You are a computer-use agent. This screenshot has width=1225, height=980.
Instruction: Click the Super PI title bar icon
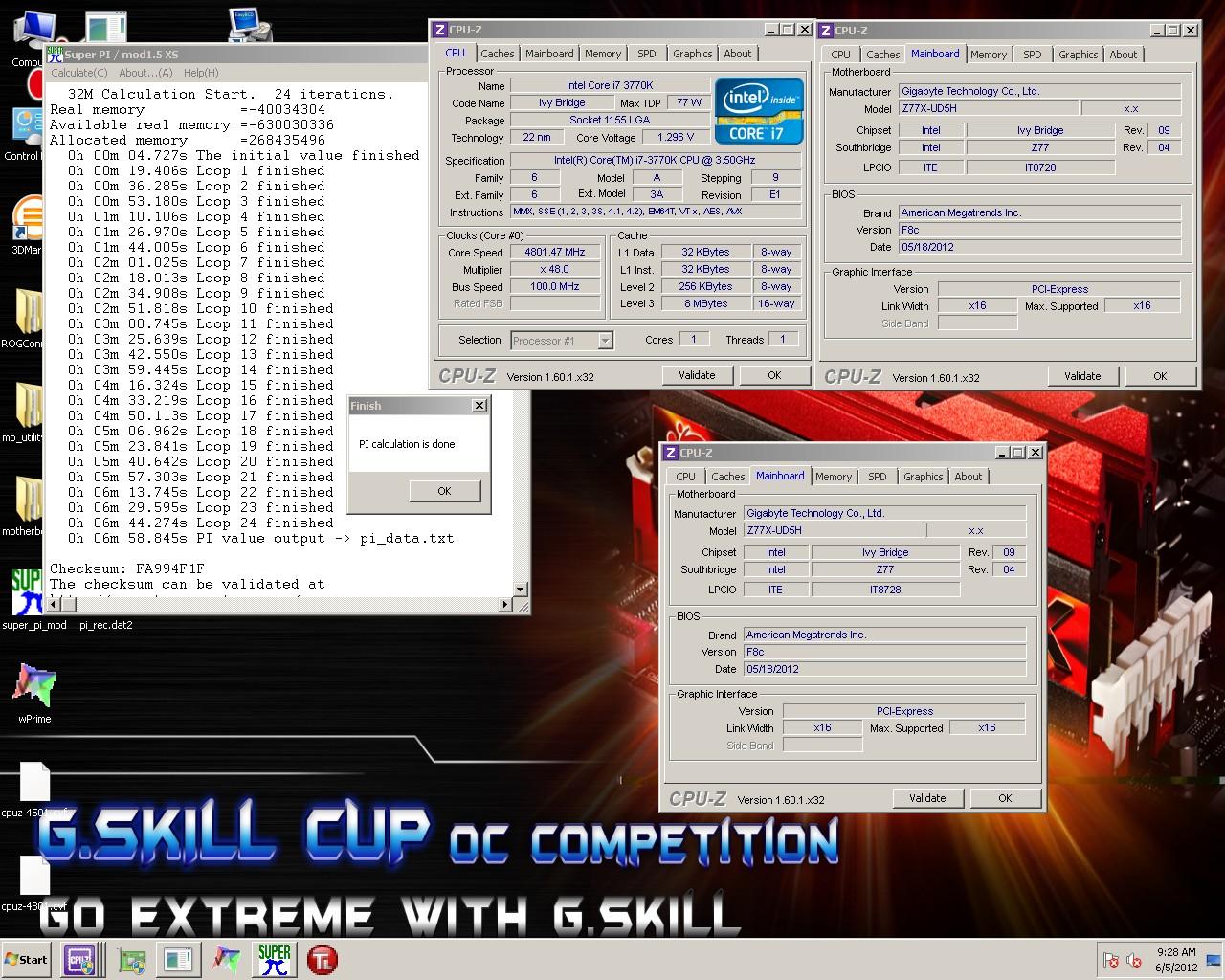point(56,54)
